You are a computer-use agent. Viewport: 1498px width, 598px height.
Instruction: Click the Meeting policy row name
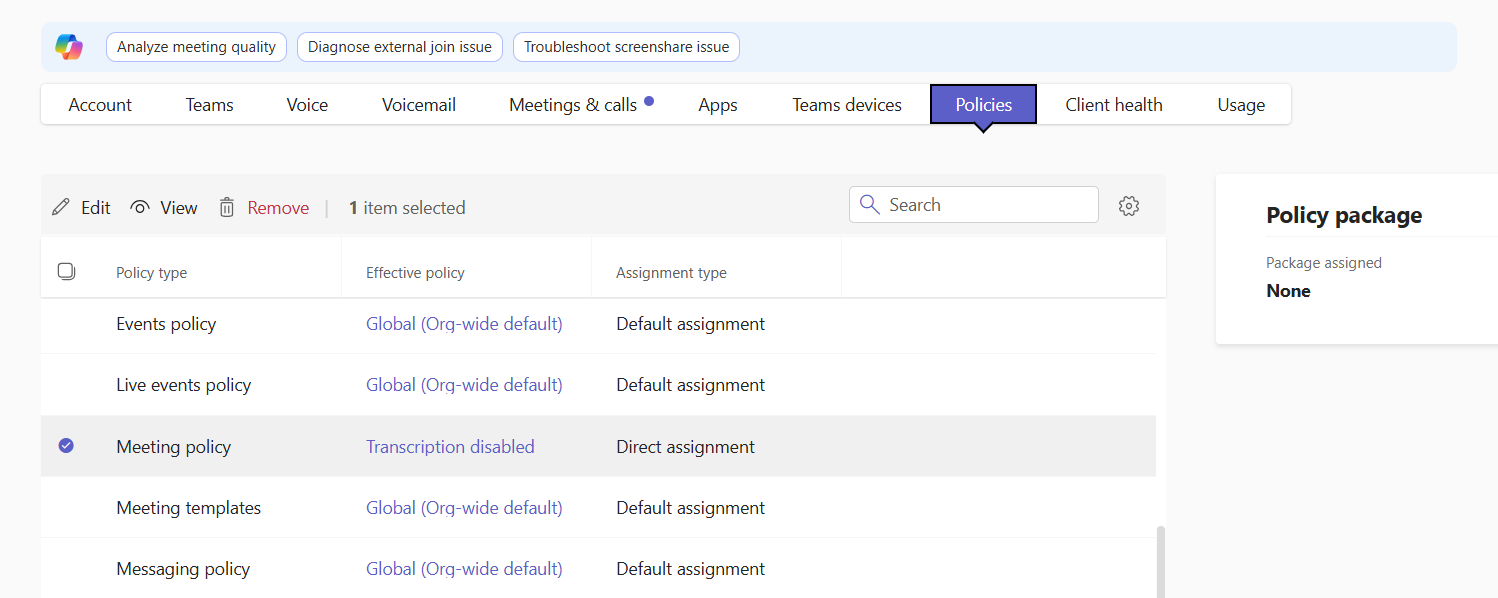point(173,447)
